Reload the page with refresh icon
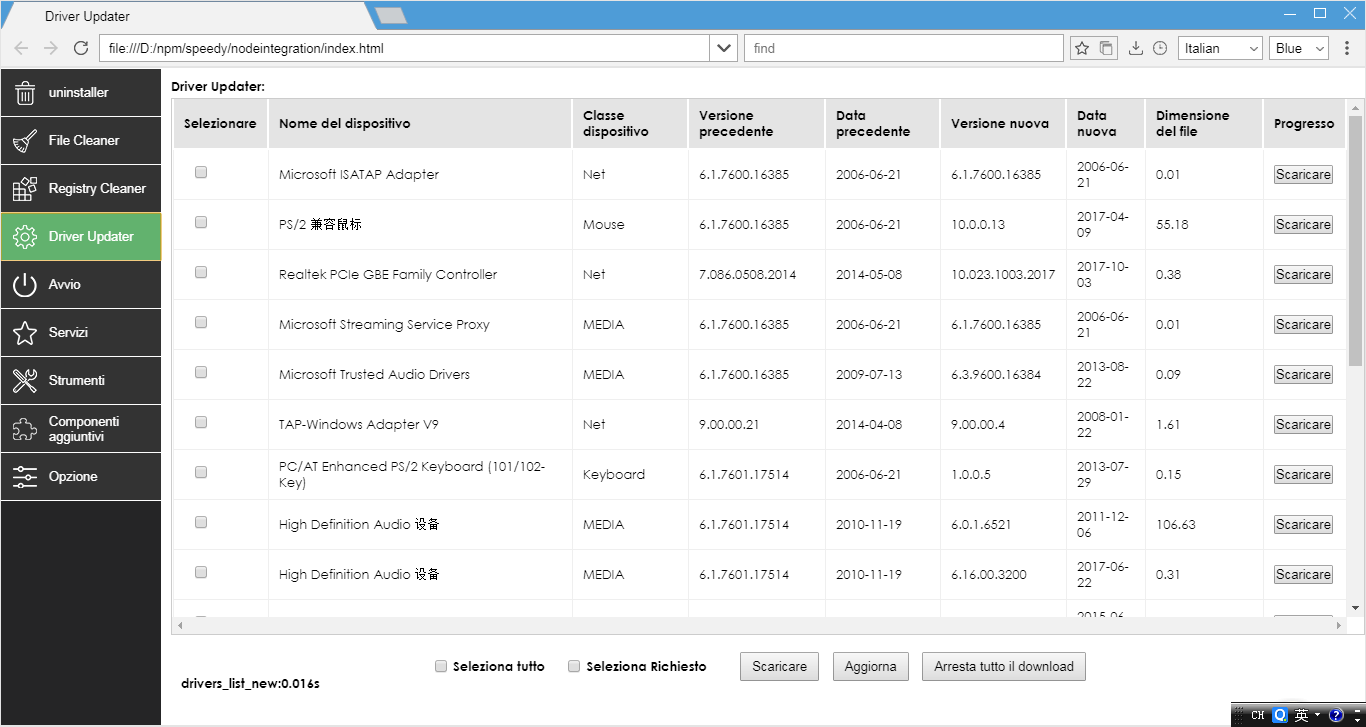Screen dimensions: 1366x727 [81, 48]
